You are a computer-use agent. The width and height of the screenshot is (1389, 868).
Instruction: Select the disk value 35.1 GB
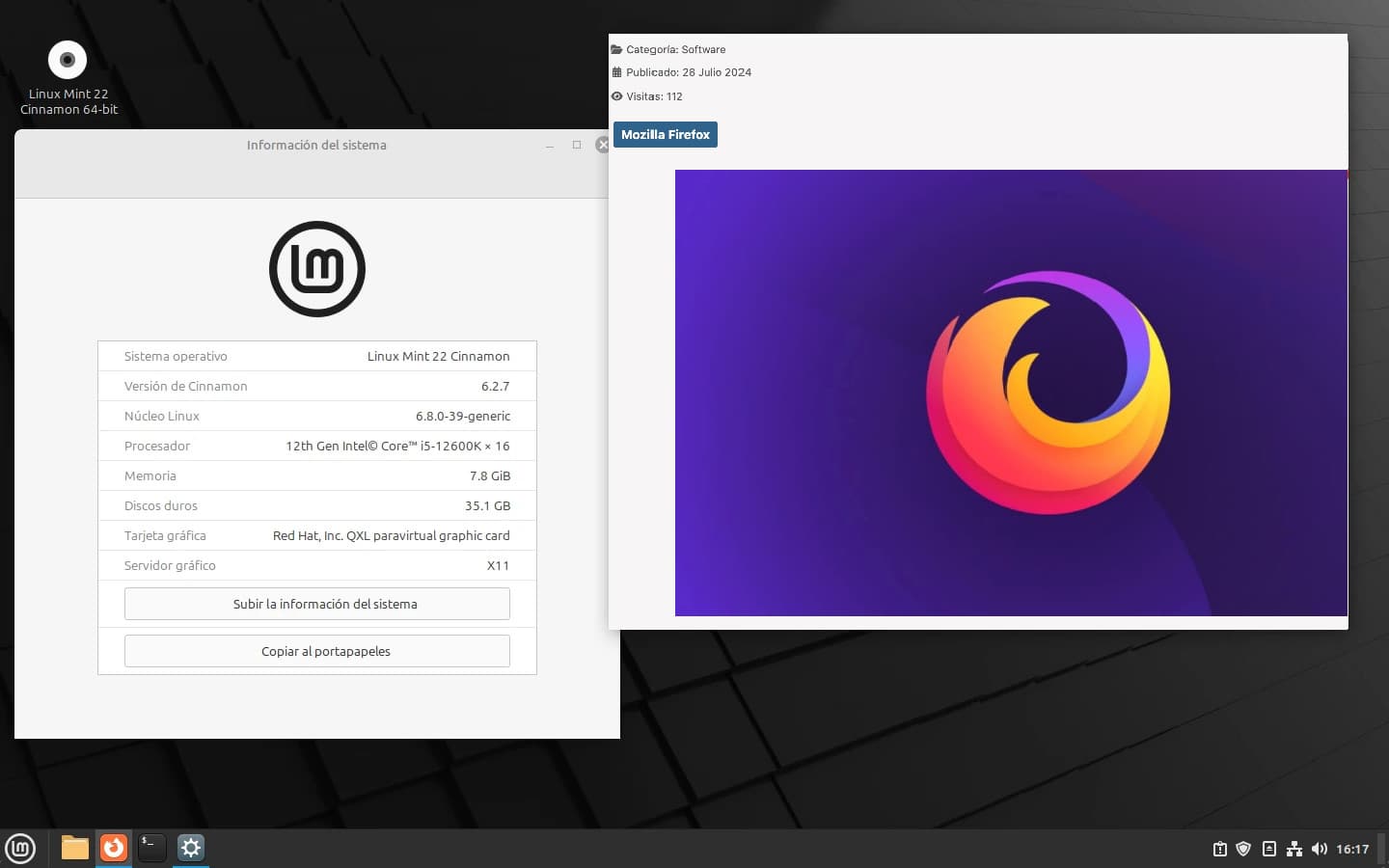tap(487, 506)
